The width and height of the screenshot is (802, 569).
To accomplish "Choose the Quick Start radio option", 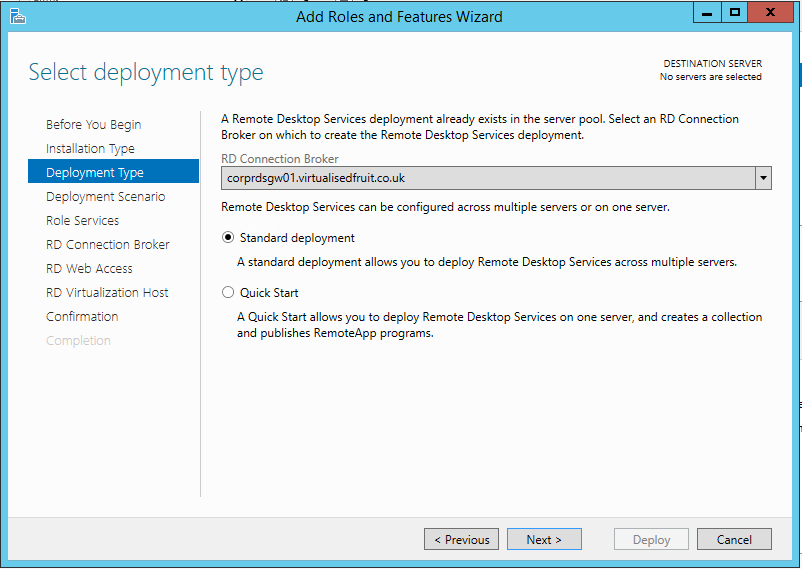I will [x=228, y=293].
